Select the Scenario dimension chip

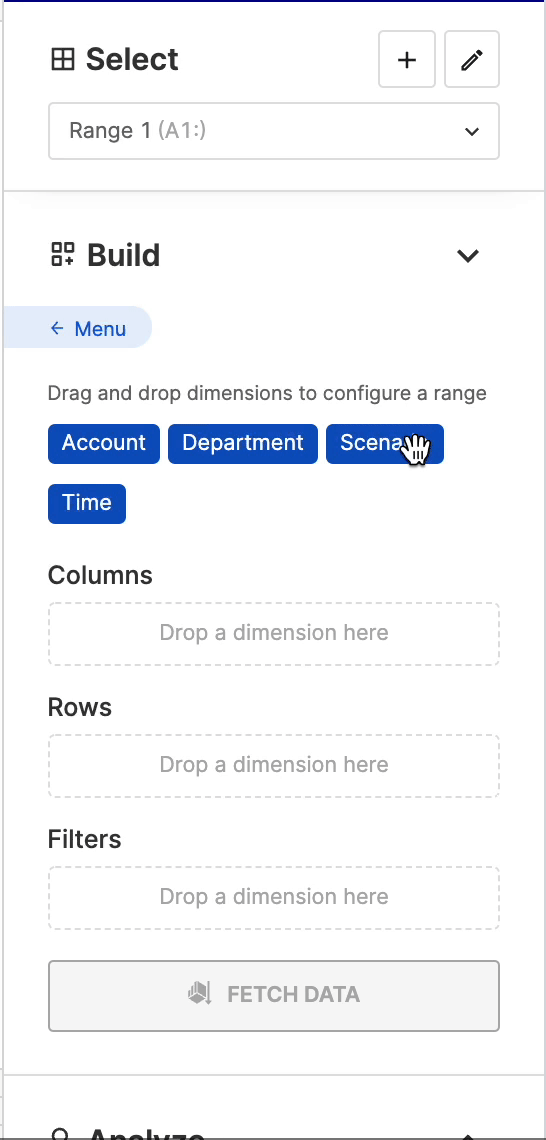[x=385, y=443]
